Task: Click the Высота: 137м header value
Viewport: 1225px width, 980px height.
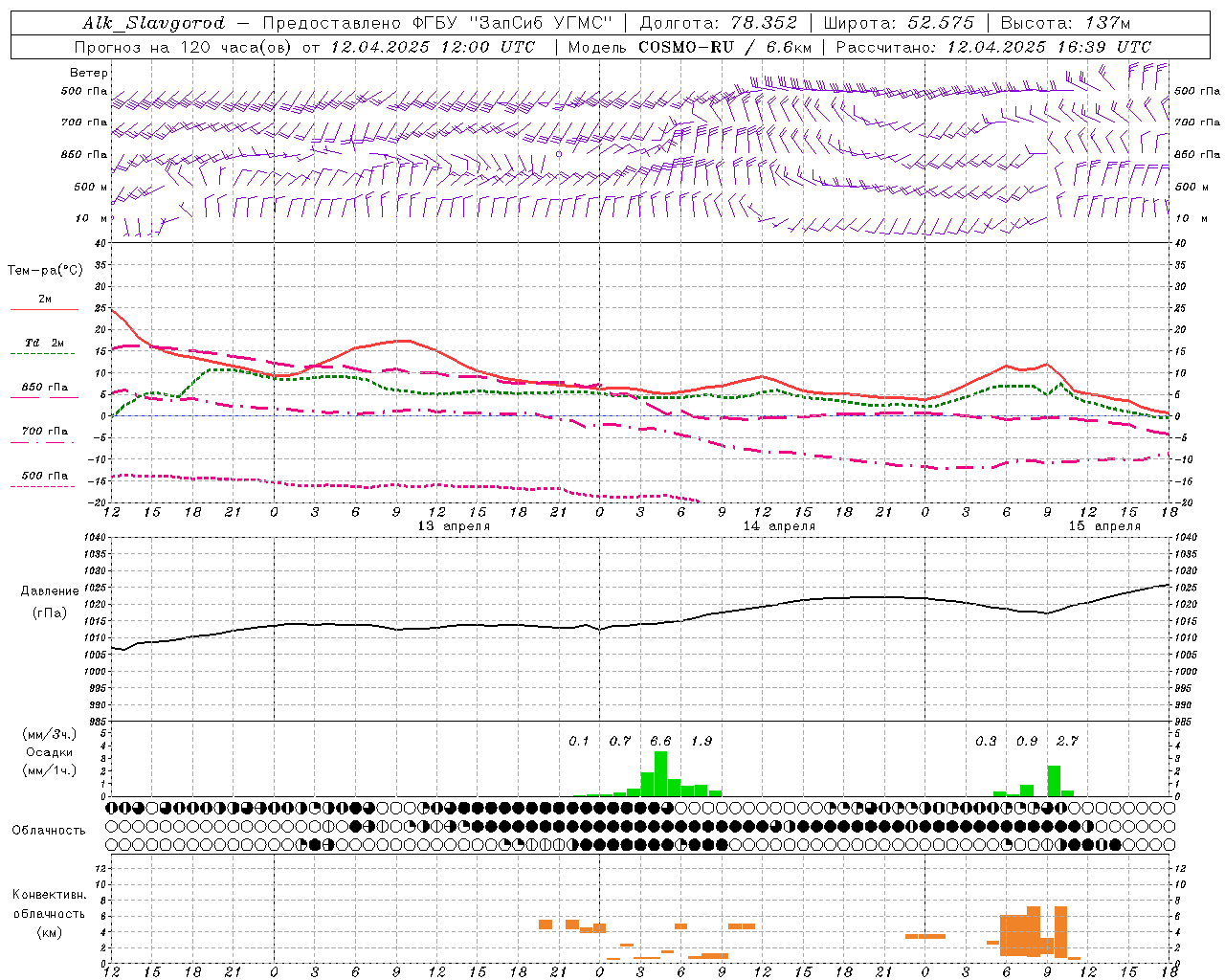Action: pyautogui.click(x=1065, y=23)
